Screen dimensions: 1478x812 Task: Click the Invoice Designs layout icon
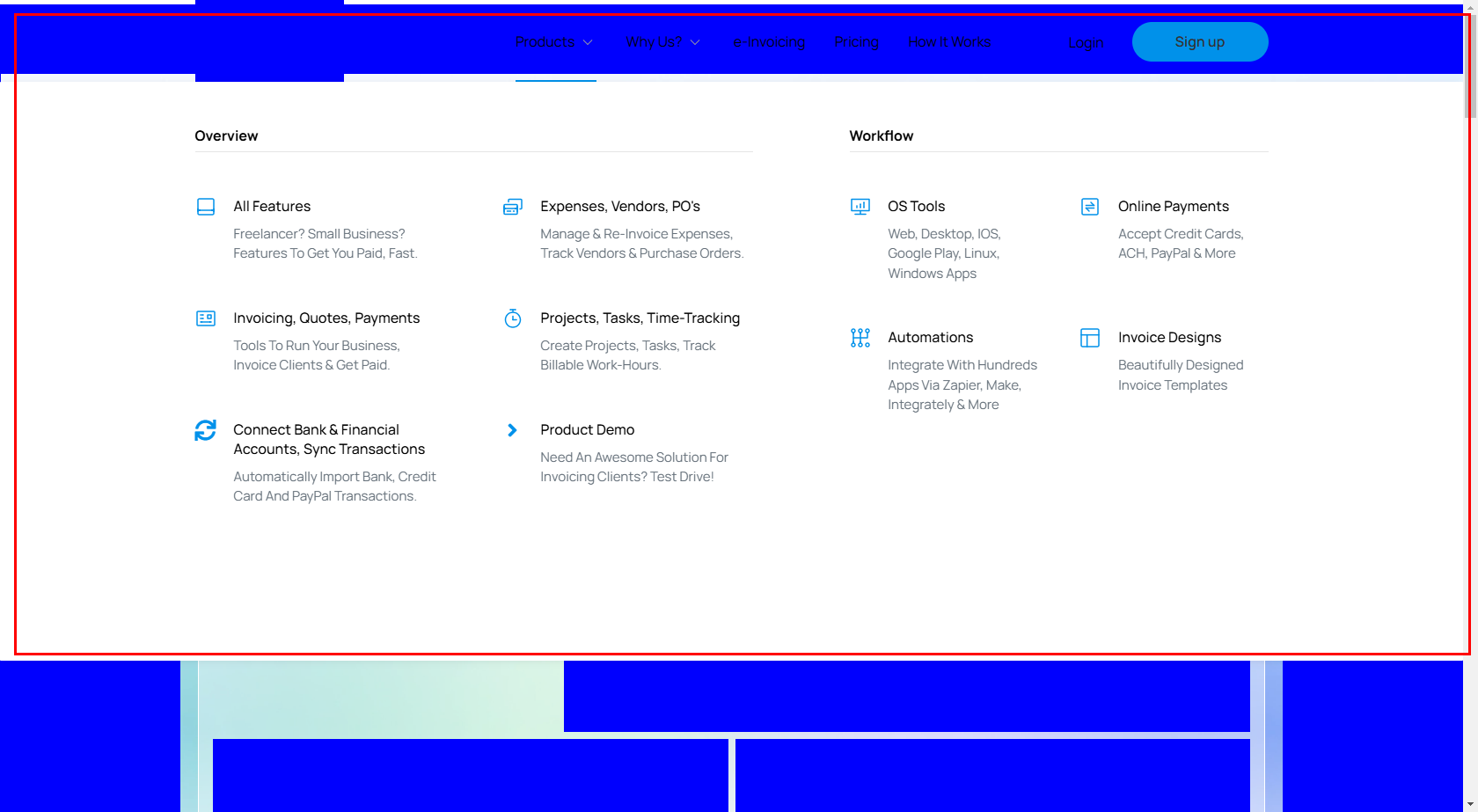pos(1090,338)
